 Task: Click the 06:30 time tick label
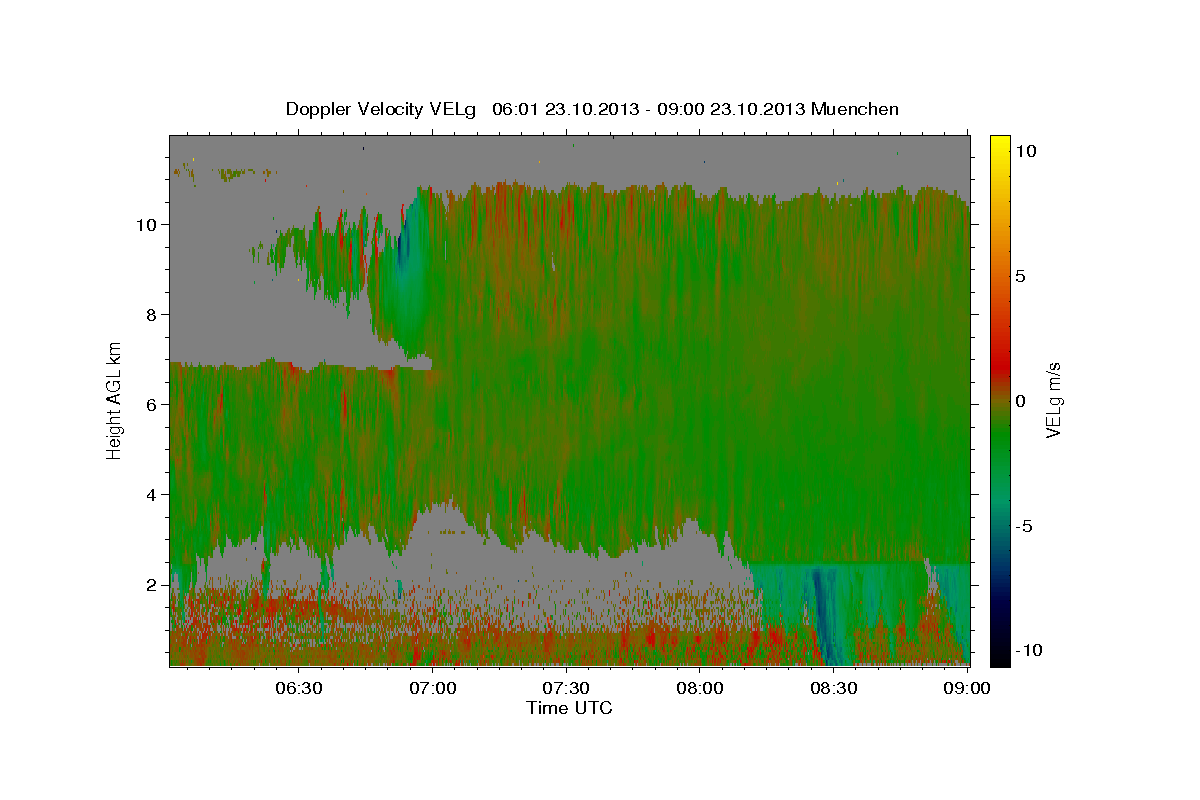coord(299,688)
